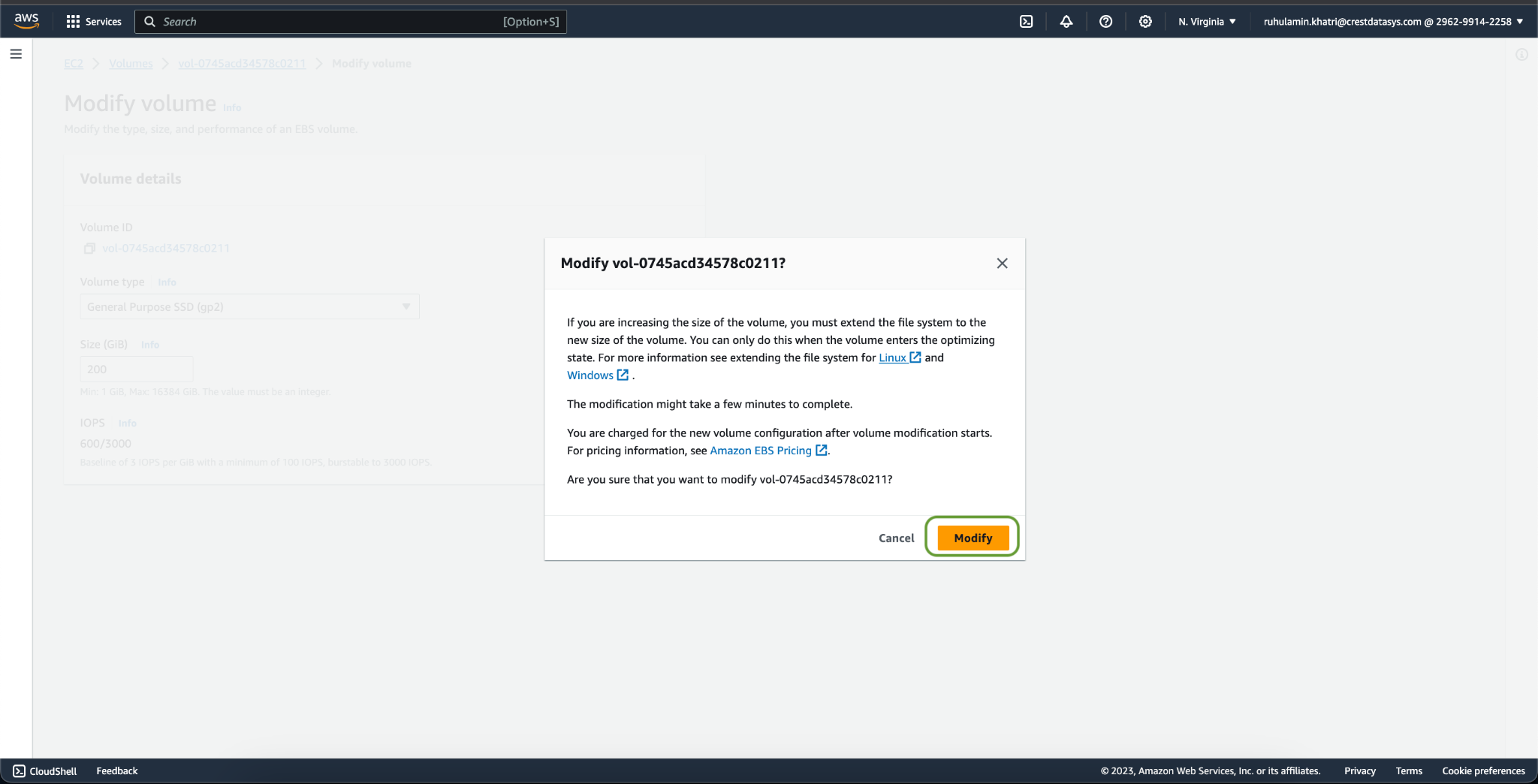Open the Privacy footer link
This screenshot has width=1538, height=784.
tap(1360, 771)
